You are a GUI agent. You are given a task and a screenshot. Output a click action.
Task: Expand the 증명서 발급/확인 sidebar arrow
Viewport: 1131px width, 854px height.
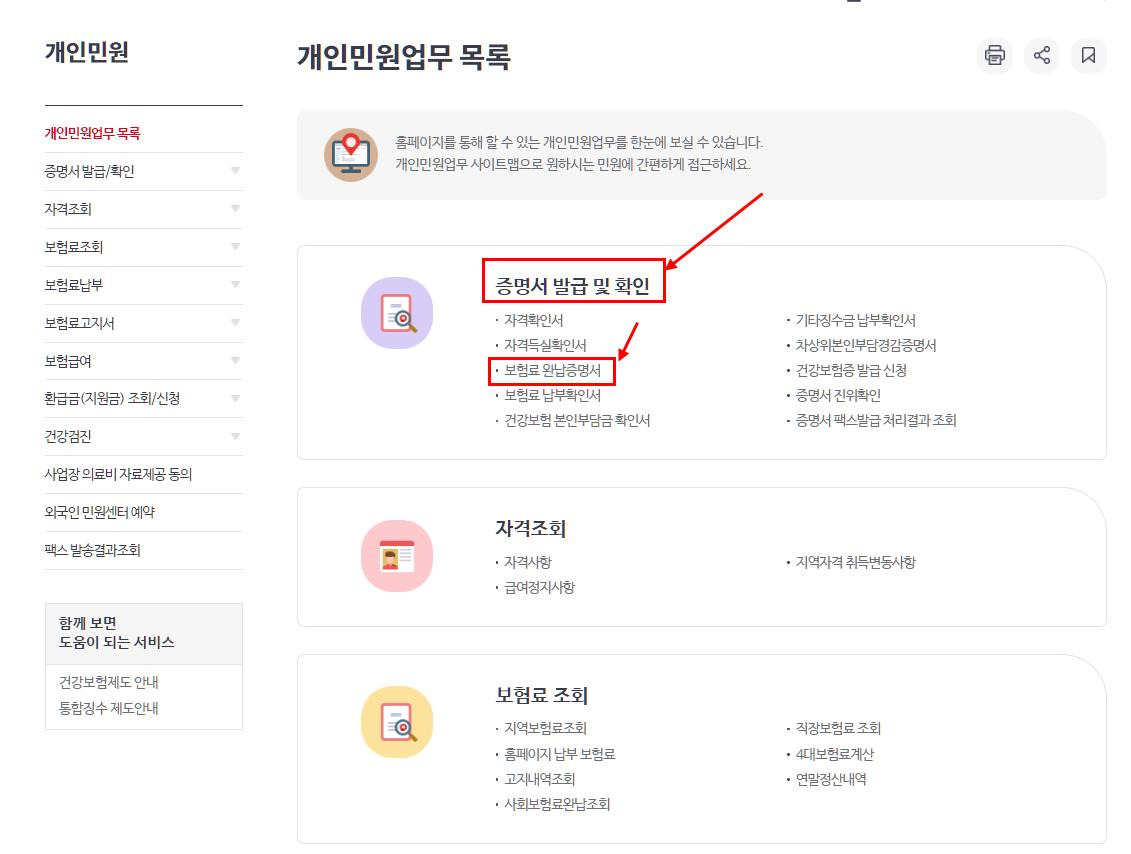235,171
